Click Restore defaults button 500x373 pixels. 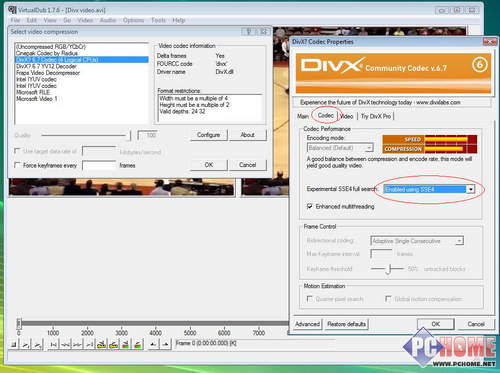[346, 324]
